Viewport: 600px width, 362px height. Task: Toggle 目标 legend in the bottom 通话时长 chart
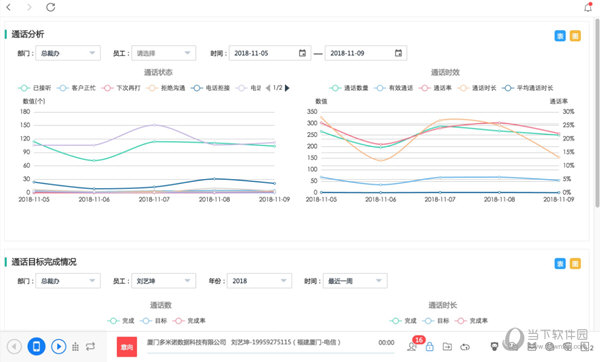point(436,321)
